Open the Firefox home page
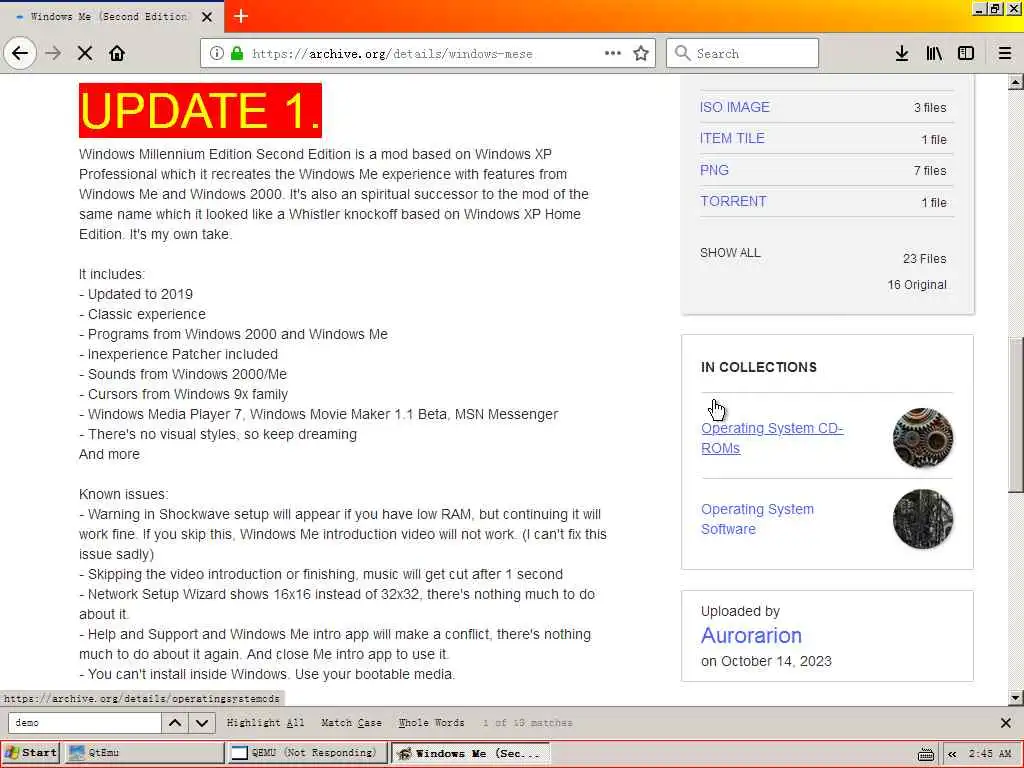 117,53
